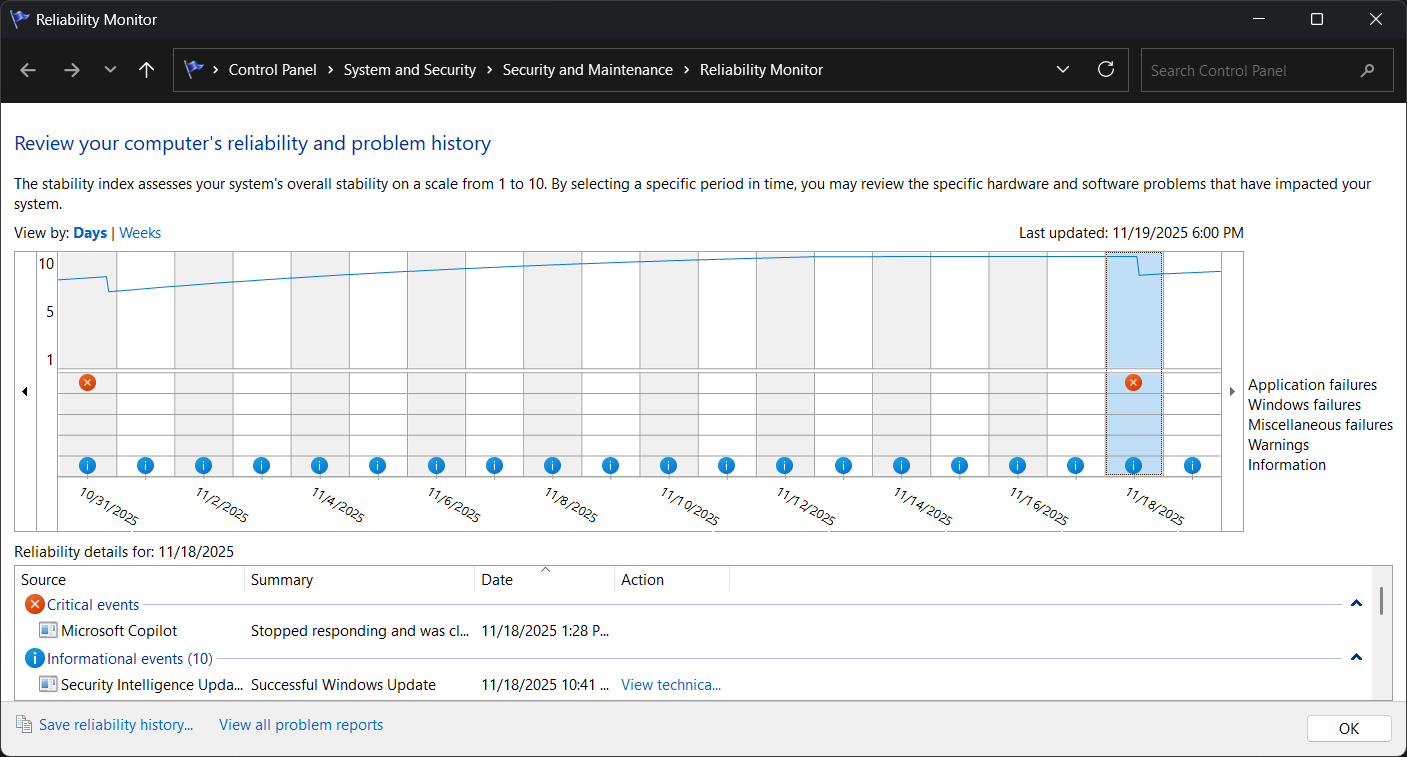Collapse the Informational events group
Viewport: 1407px width, 757px height.
pos(1356,658)
